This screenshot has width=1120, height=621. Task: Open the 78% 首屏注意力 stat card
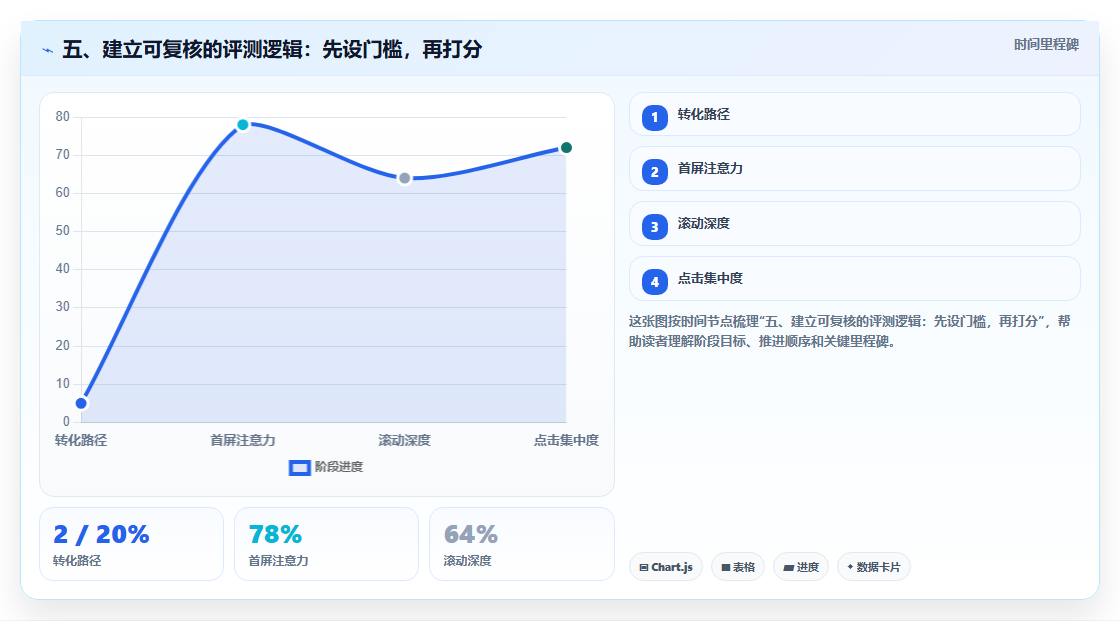[x=326, y=544]
